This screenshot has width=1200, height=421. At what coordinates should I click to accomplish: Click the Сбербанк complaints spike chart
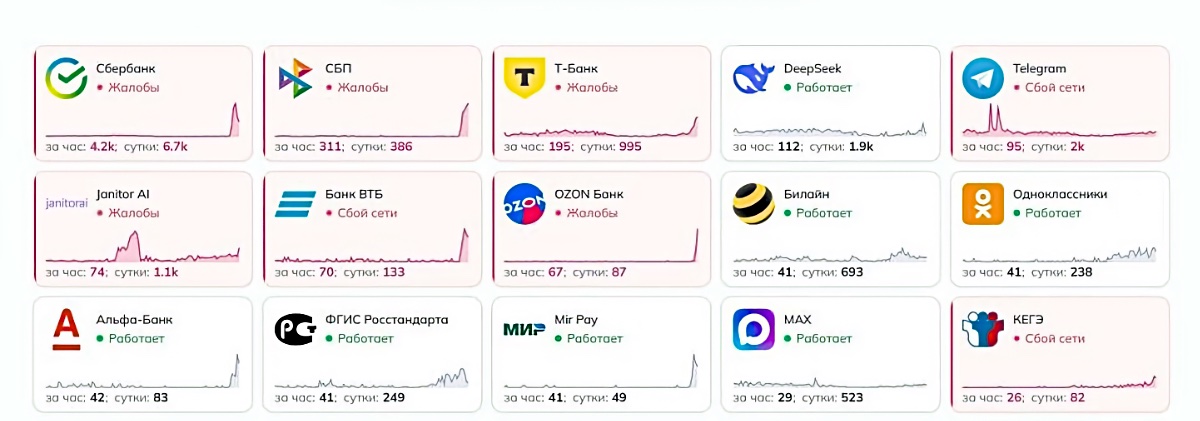click(x=143, y=122)
